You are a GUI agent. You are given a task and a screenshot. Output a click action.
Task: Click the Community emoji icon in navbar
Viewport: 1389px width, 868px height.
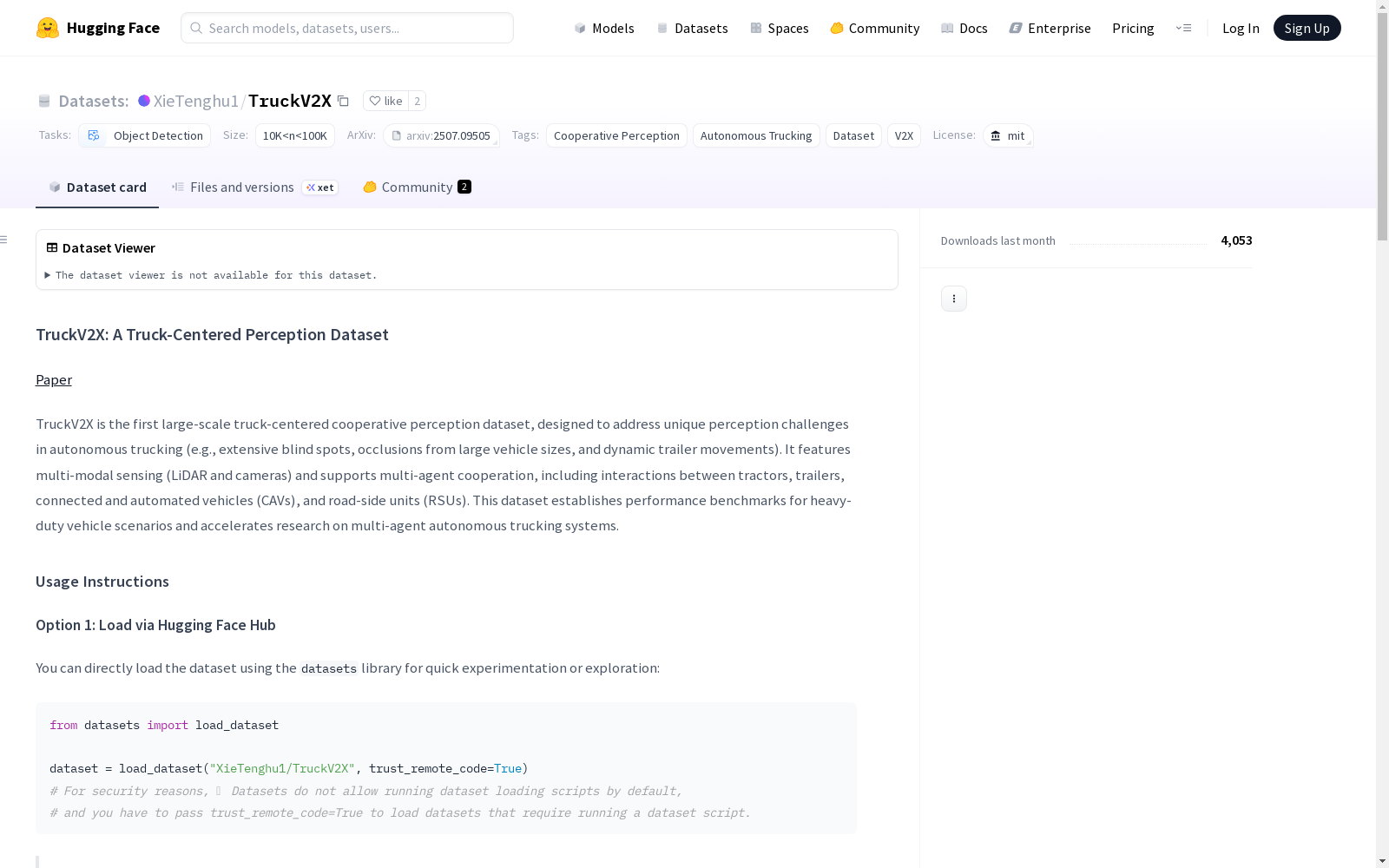(x=837, y=28)
